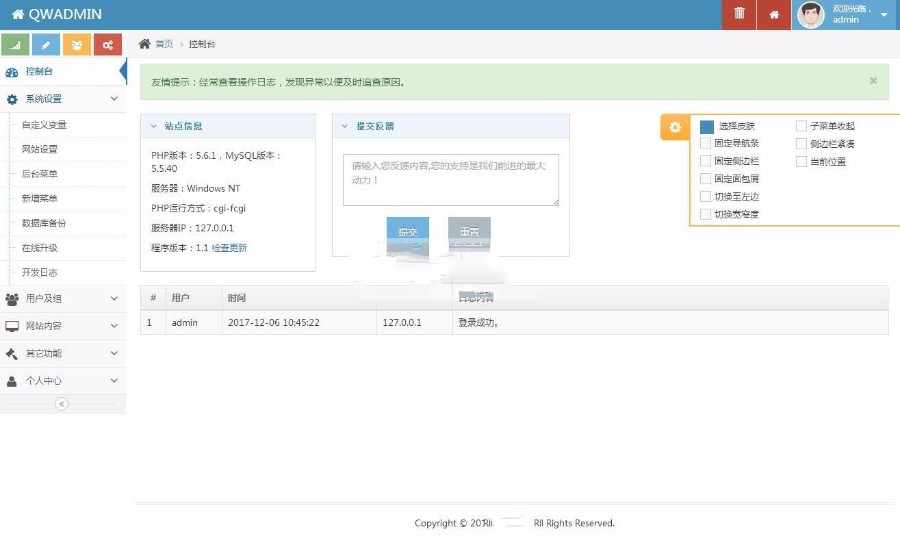
Task: Open the 选择皮肤 blue color swatch
Action: point(707,126)
